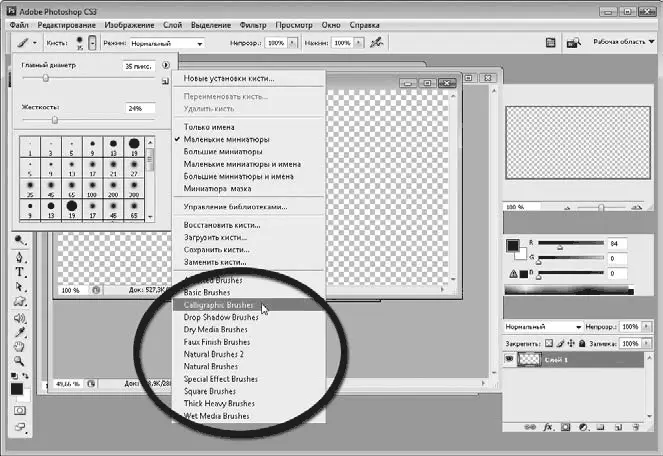Open brush tool preset picker arrow
The width and height of the screenshot is (663, 456).
35,43
